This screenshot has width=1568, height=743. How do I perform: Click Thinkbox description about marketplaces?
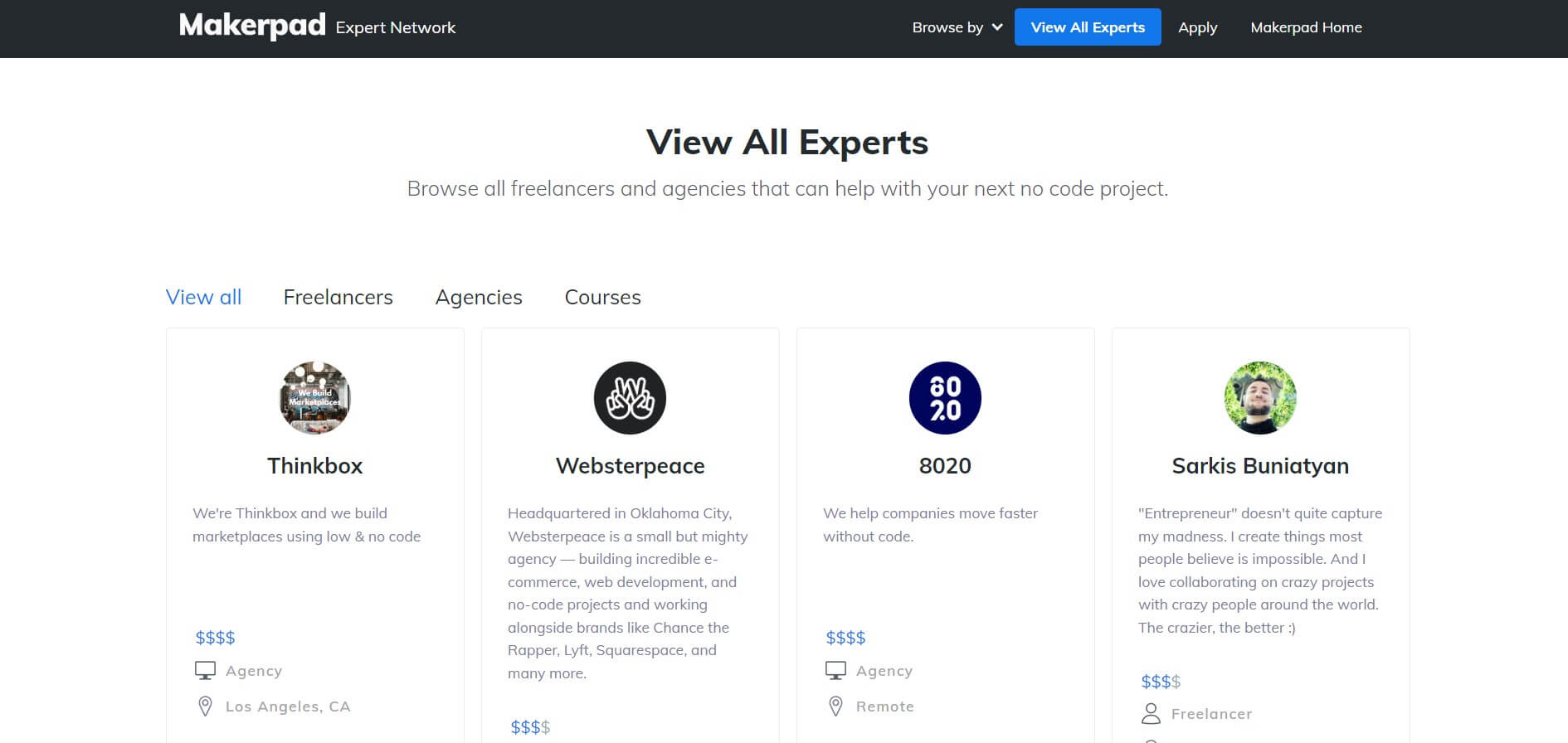[307, 525]
